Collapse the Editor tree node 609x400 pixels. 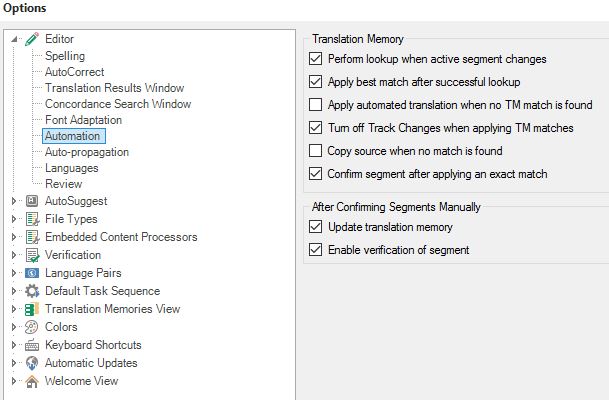coord(14,39)
